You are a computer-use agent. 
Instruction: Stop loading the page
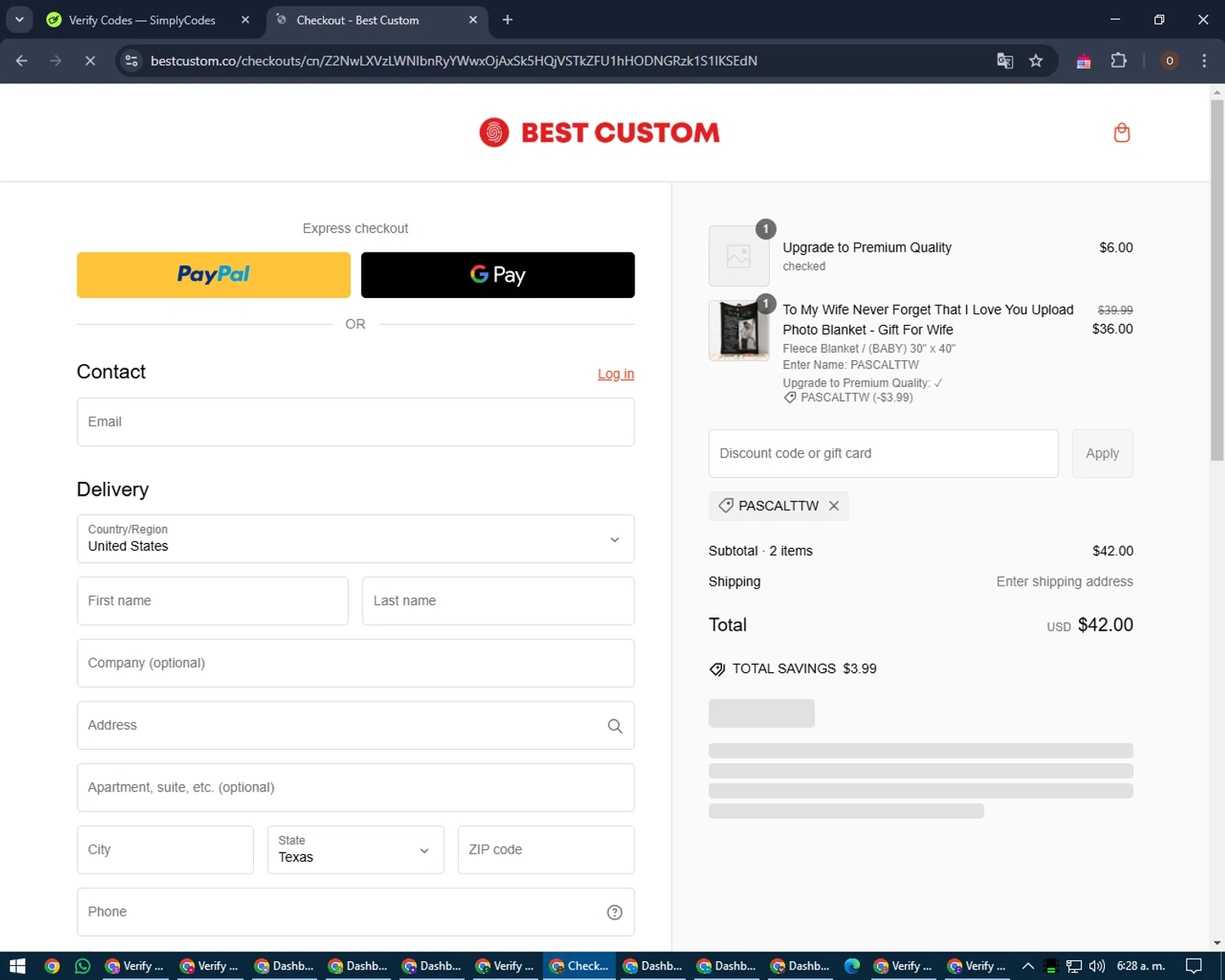(90, 60)
